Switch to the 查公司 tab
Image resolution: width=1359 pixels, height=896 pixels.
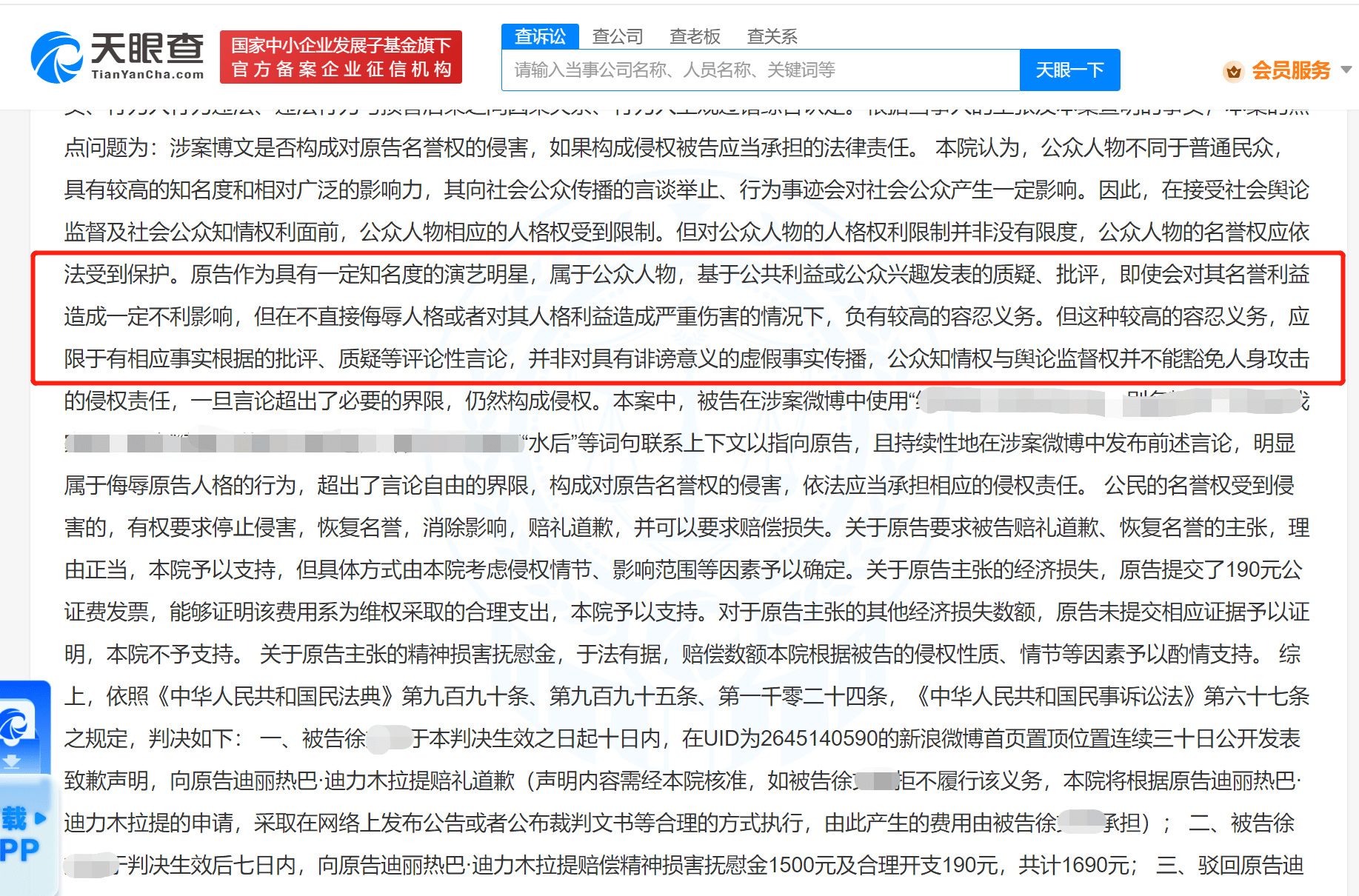[616, 36]
